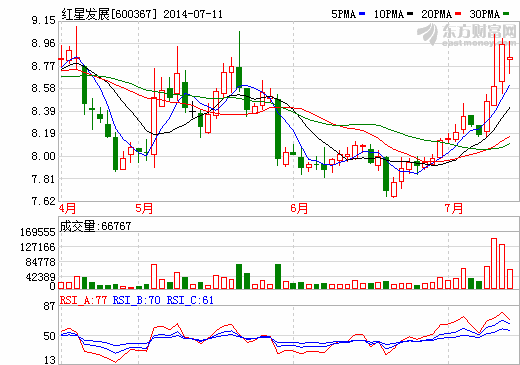Click the 169555 volume axis label
The image size is (520, 365).
pyautogui.click(x=38, y=232)
